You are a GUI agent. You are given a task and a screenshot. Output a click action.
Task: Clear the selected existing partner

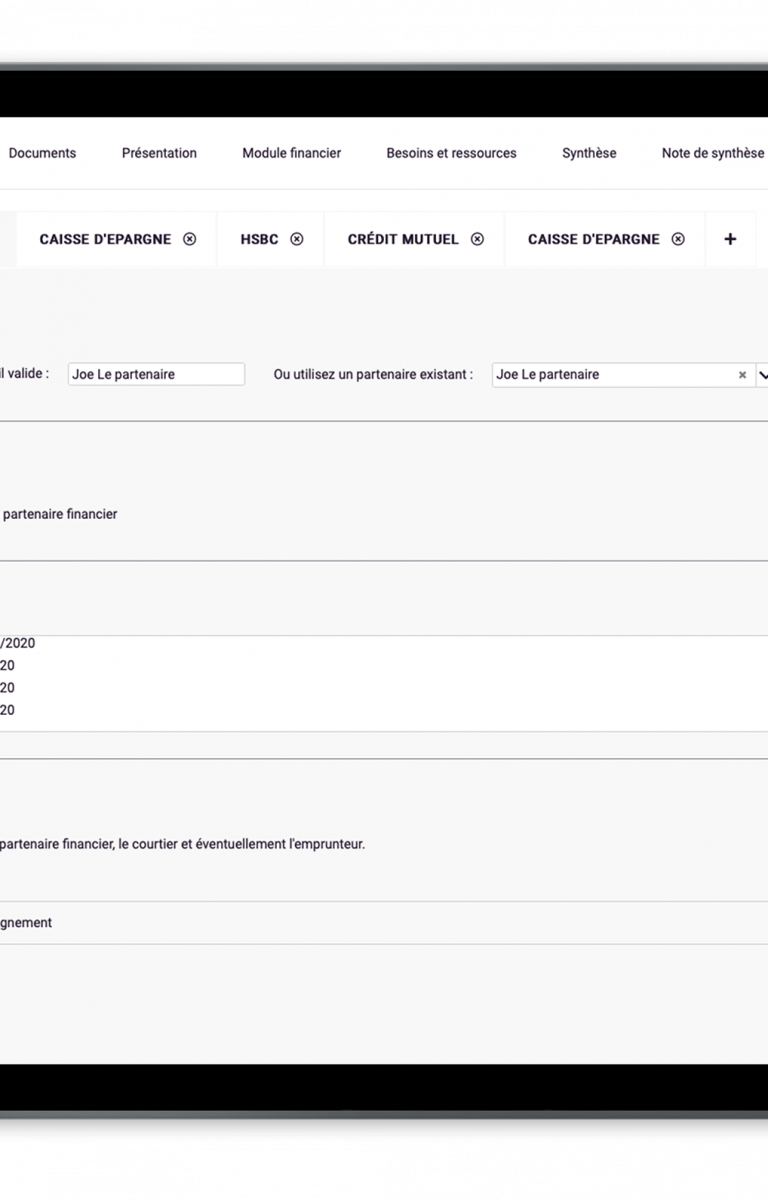742,375
